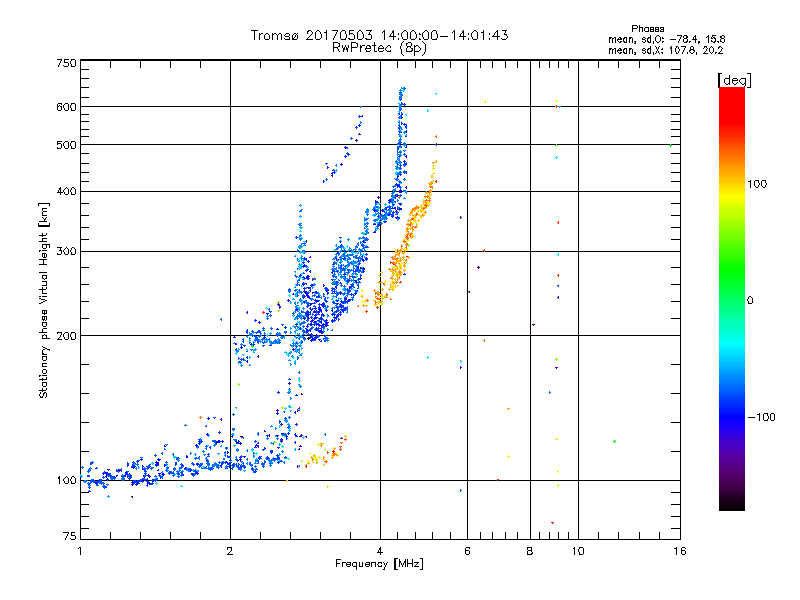Click the plot title "Tromsø 20170503 14:00:00-14:01:43"
Image resolution: width=800 pixels, height=600 pixels.
[379, 35]
